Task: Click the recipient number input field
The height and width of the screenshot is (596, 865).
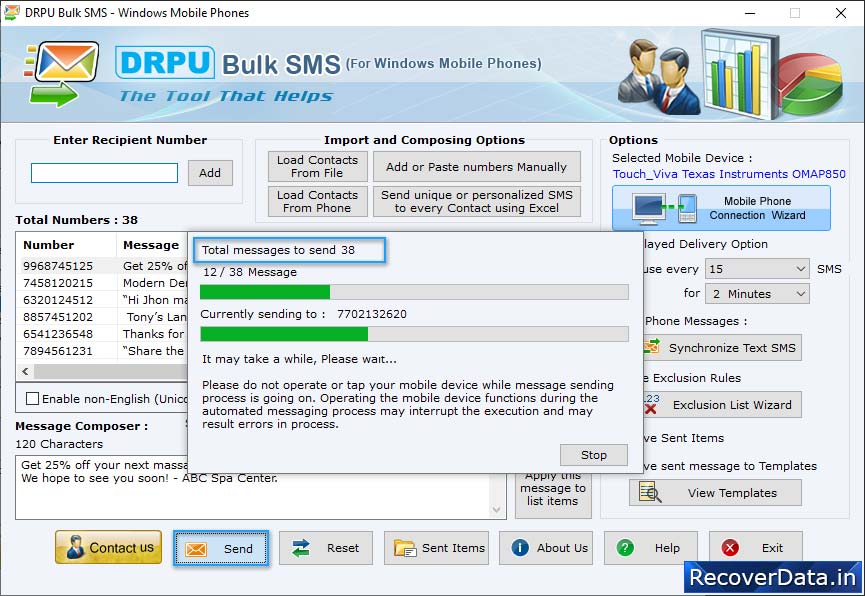Action: [104, 173]
